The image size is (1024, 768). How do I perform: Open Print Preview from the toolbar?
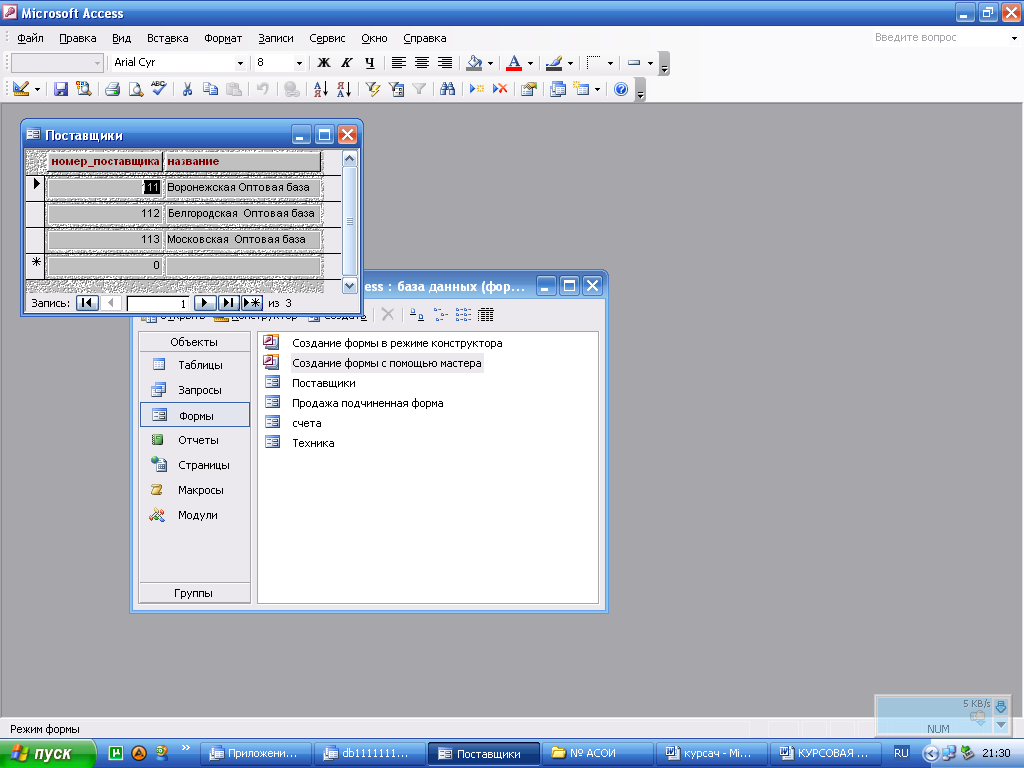click(x=135, y=89)
